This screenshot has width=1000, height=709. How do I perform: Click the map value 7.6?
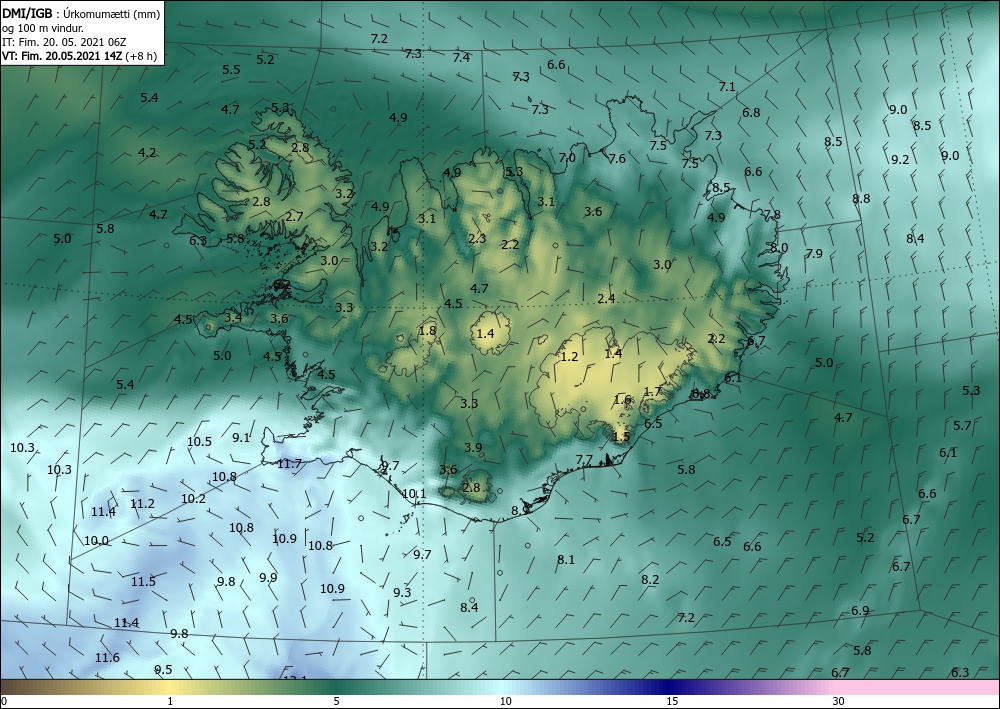pyautogui.click(x=617, y=159)
